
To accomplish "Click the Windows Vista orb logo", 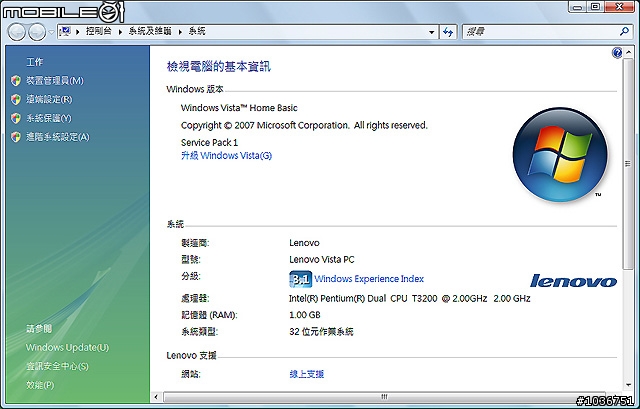I will click(560, 155).
